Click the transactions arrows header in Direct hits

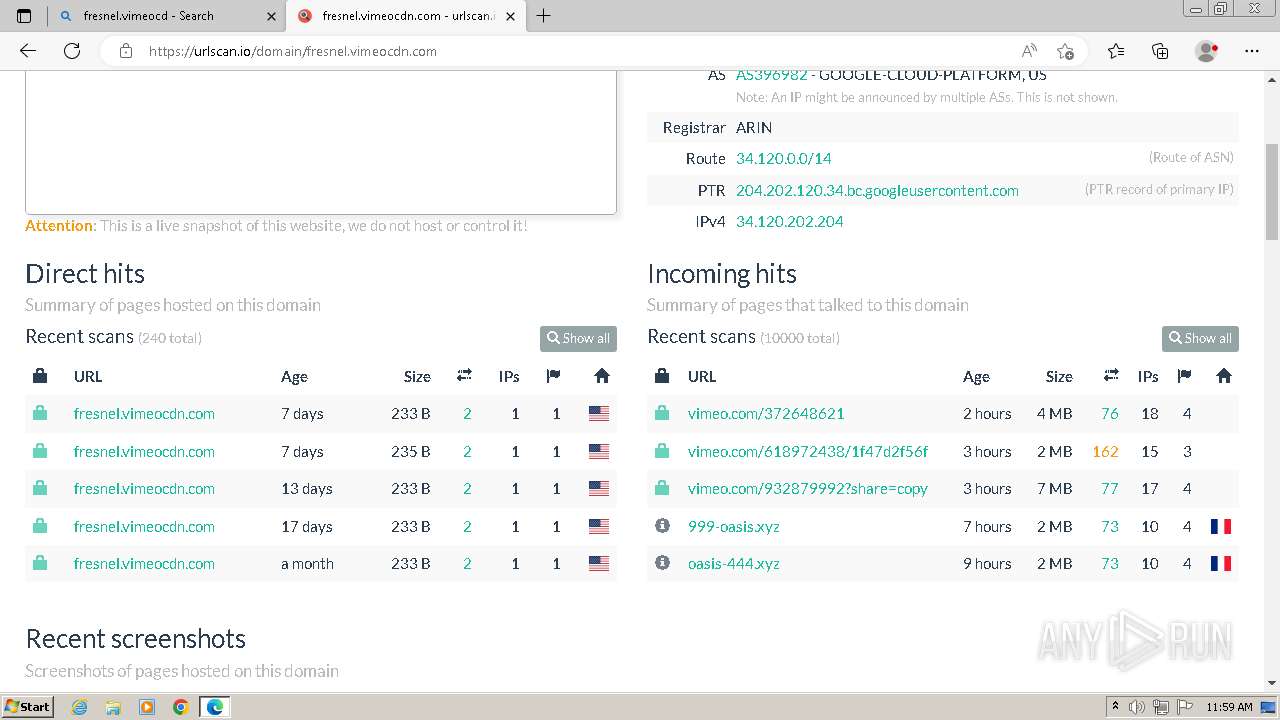(464, 376)
